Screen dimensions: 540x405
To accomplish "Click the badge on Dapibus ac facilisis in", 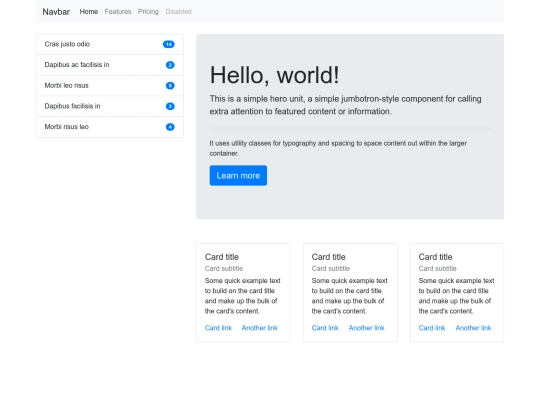I will pos(170,65).
